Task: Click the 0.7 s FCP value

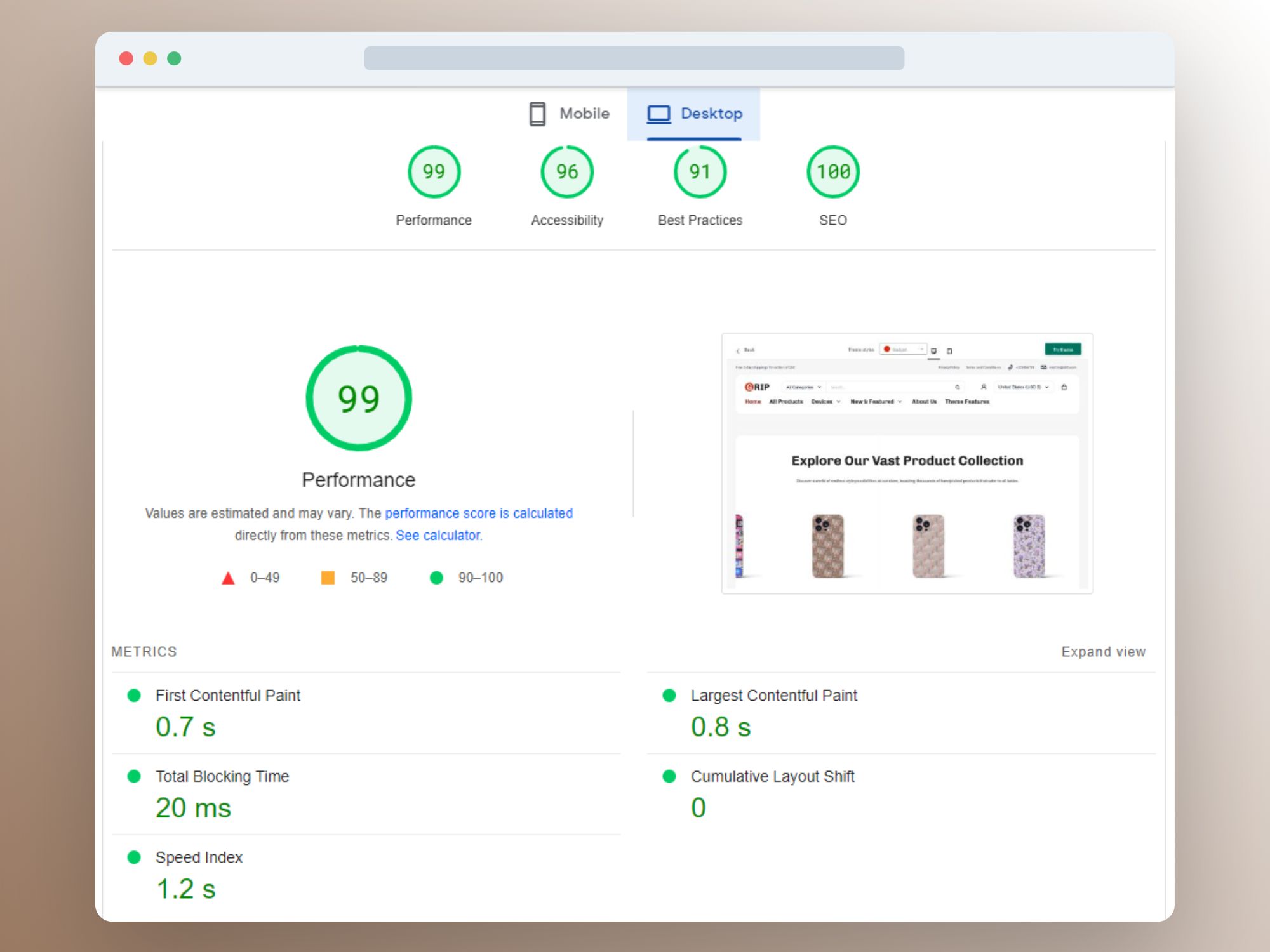Action: (x=185, y=727)
